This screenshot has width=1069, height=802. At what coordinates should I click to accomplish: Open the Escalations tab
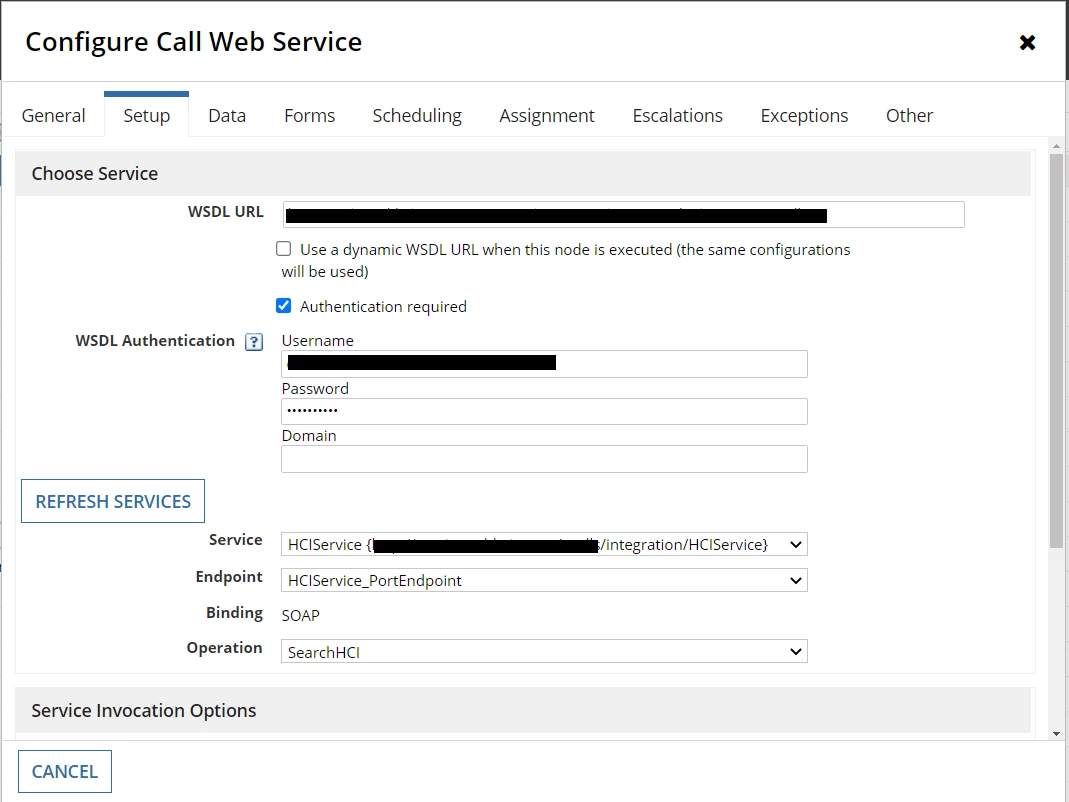(678, 115)
